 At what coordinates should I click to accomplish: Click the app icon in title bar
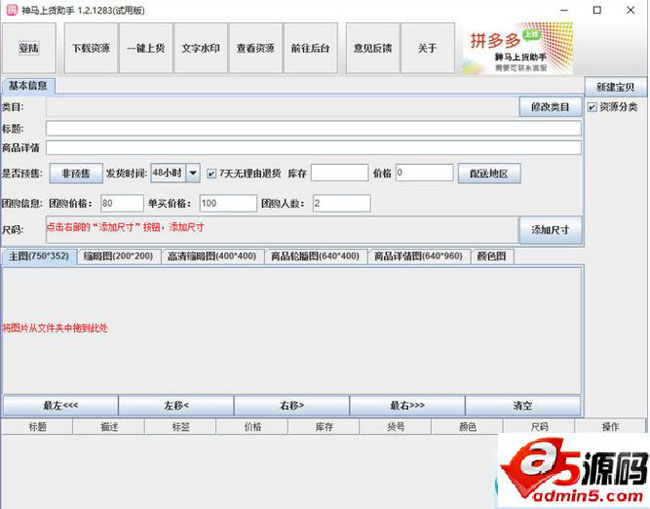tap(12, 10)
